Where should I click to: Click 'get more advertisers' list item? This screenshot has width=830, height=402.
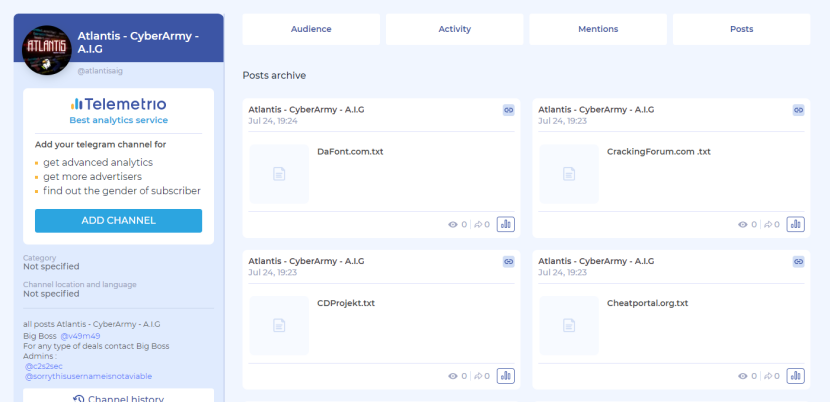(93, 177)
